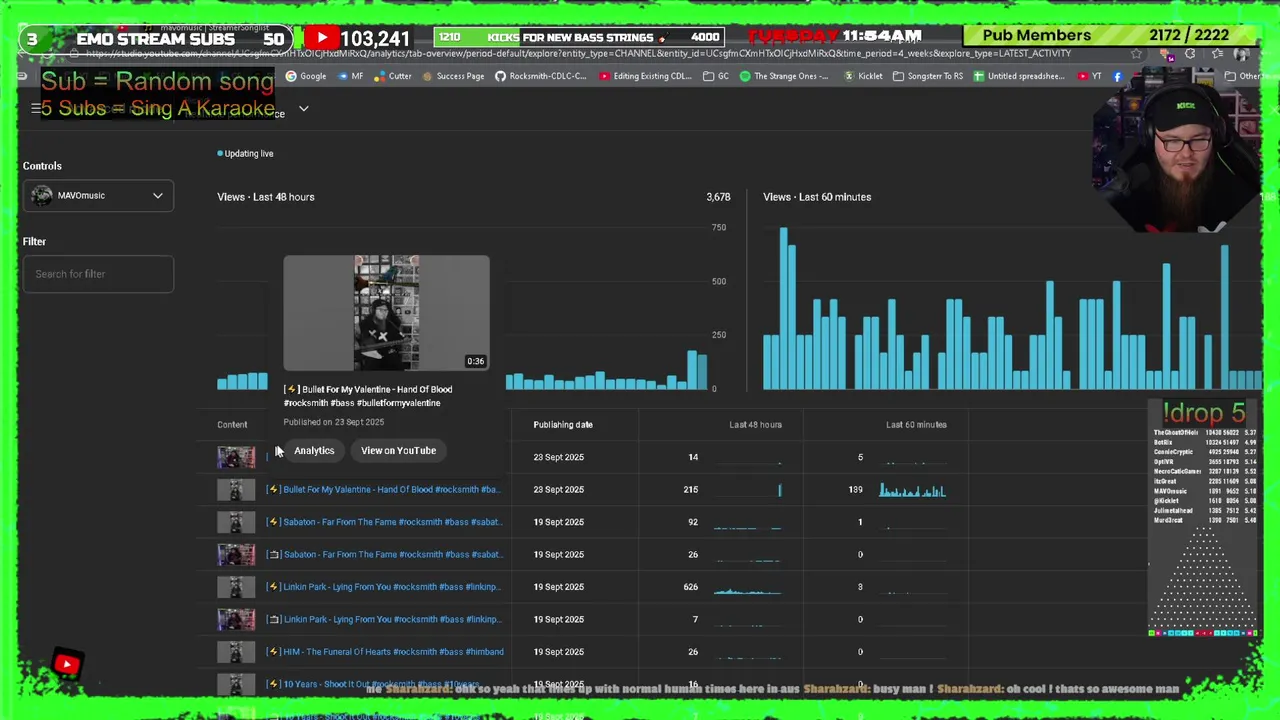Open HIM The Funeral Of Hearts link
Screen dimensions: 1280x720
[385, 652]
